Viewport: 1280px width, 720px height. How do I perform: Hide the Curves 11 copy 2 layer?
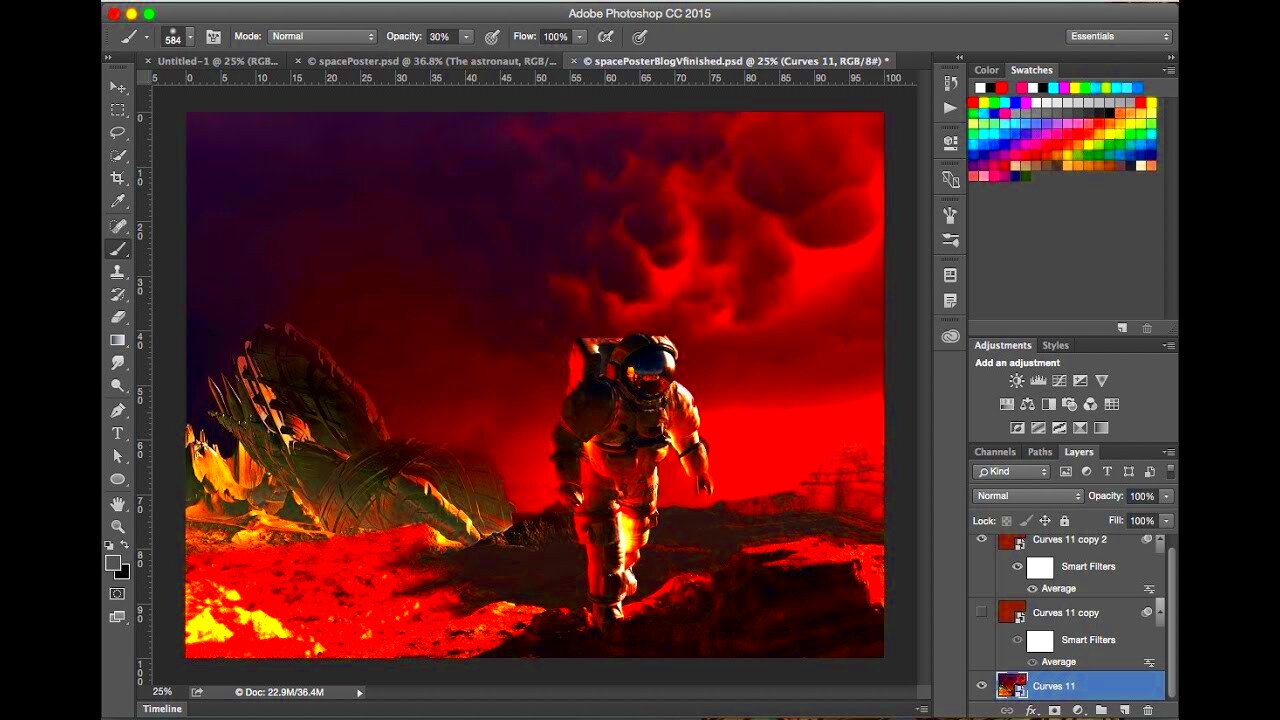[981, 539]
